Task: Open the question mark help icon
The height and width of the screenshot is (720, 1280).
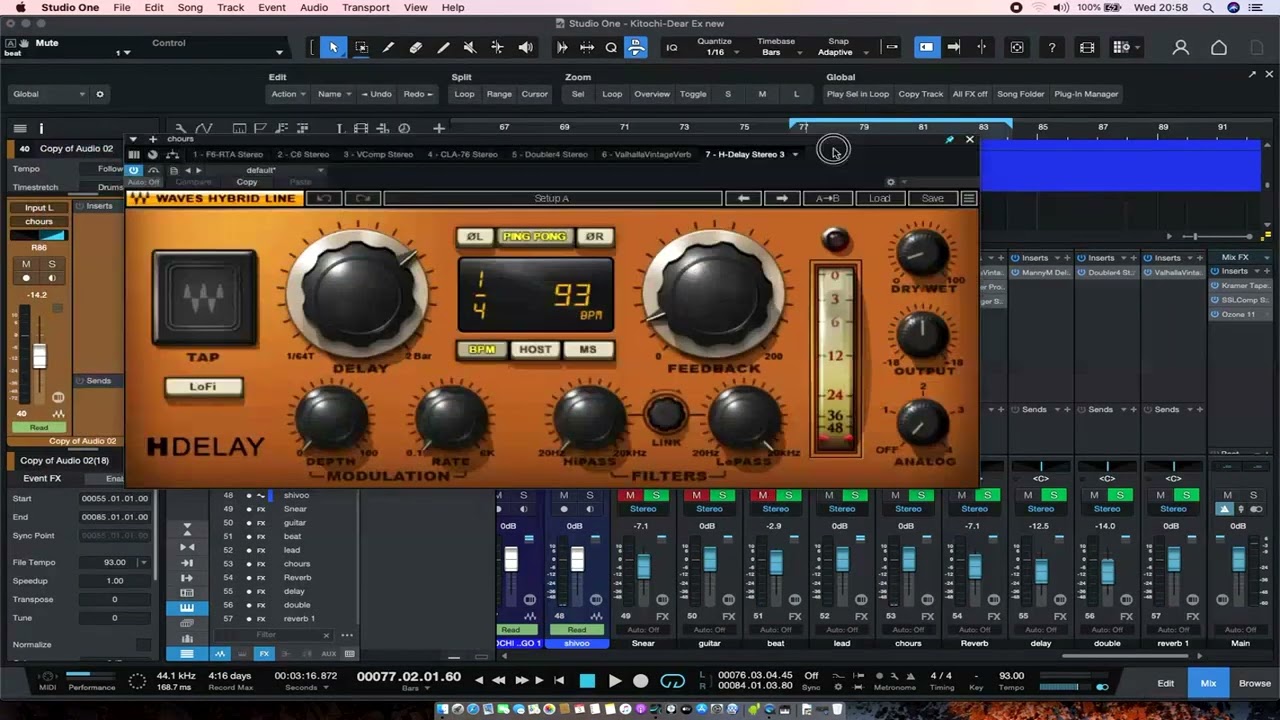Action: 1052,47
